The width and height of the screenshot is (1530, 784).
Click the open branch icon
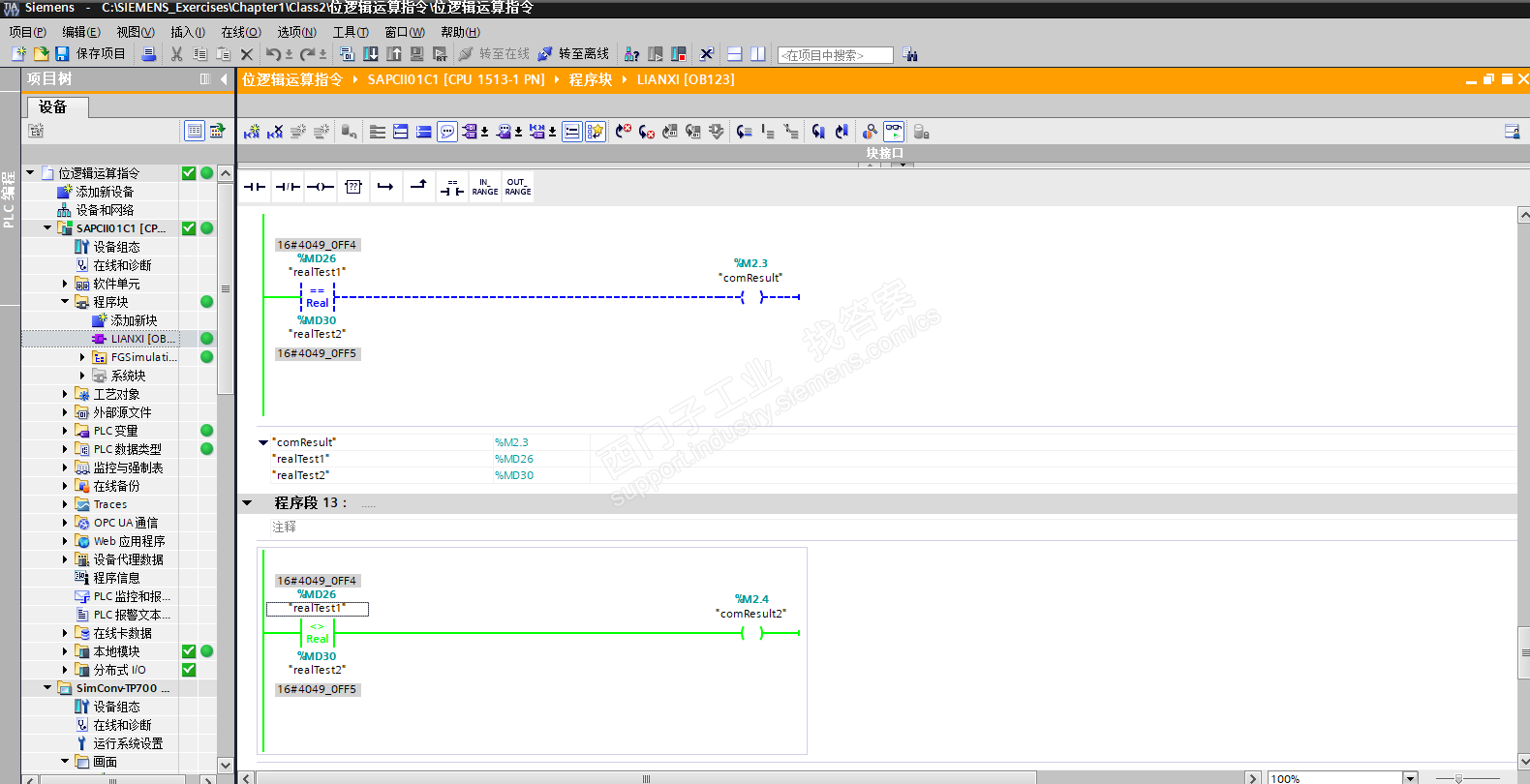pos(385,187)
